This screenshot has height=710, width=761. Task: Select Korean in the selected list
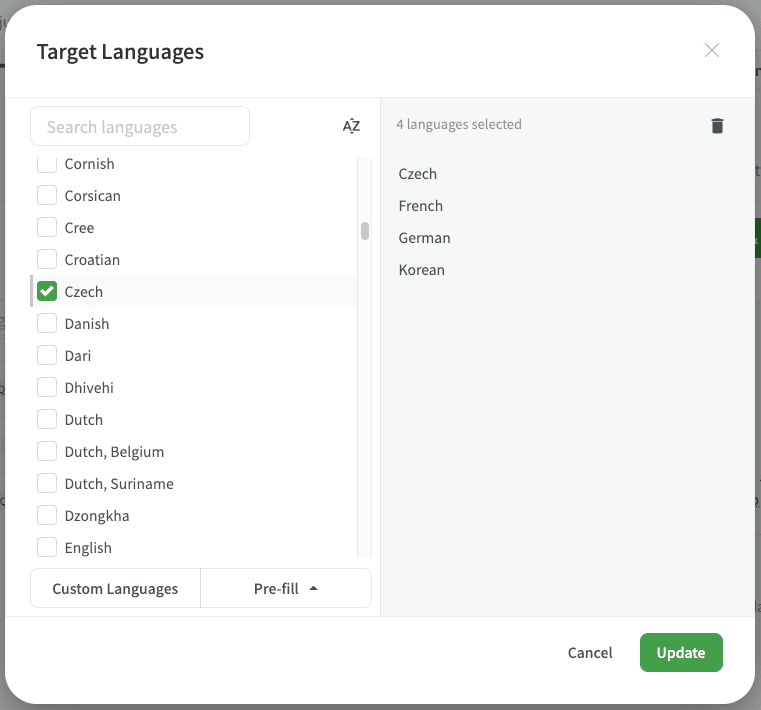pyautogui.click(x=421, y=270)
